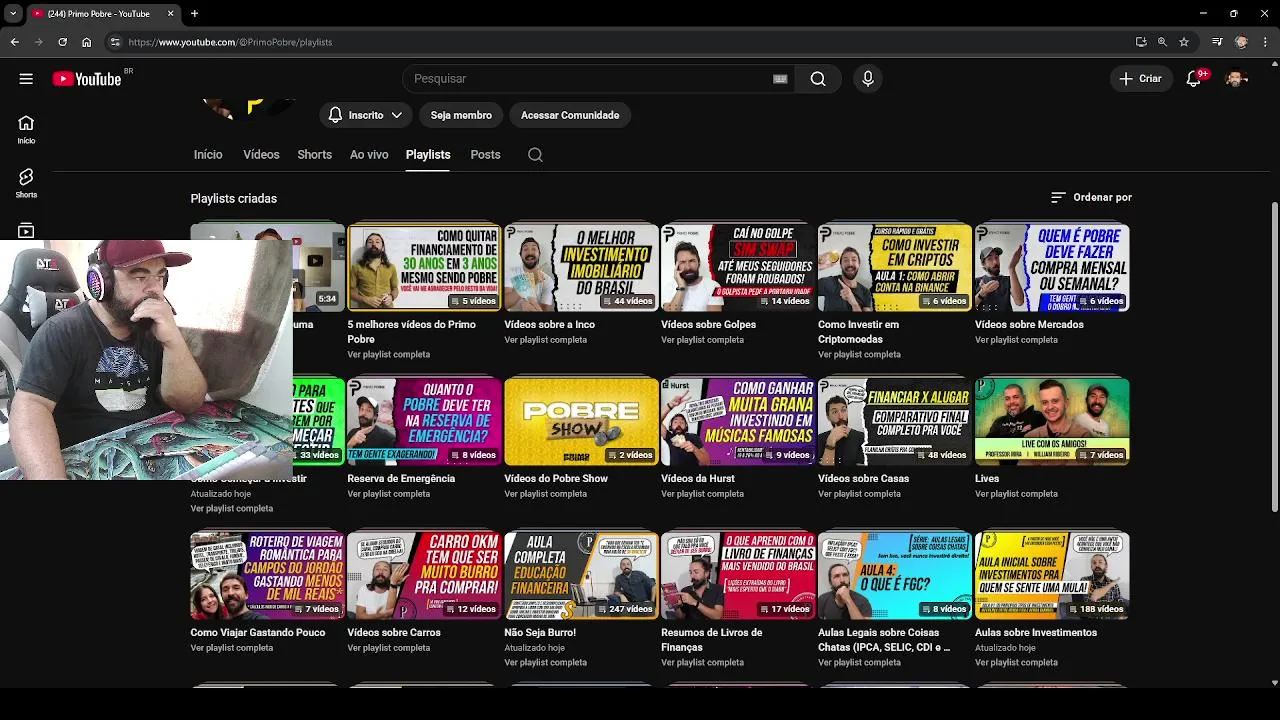The height and width of the screenshot is (720, 1280).
Task: Switch to the Posts tab
Action: pyautogui.click(x=485, y=155)
